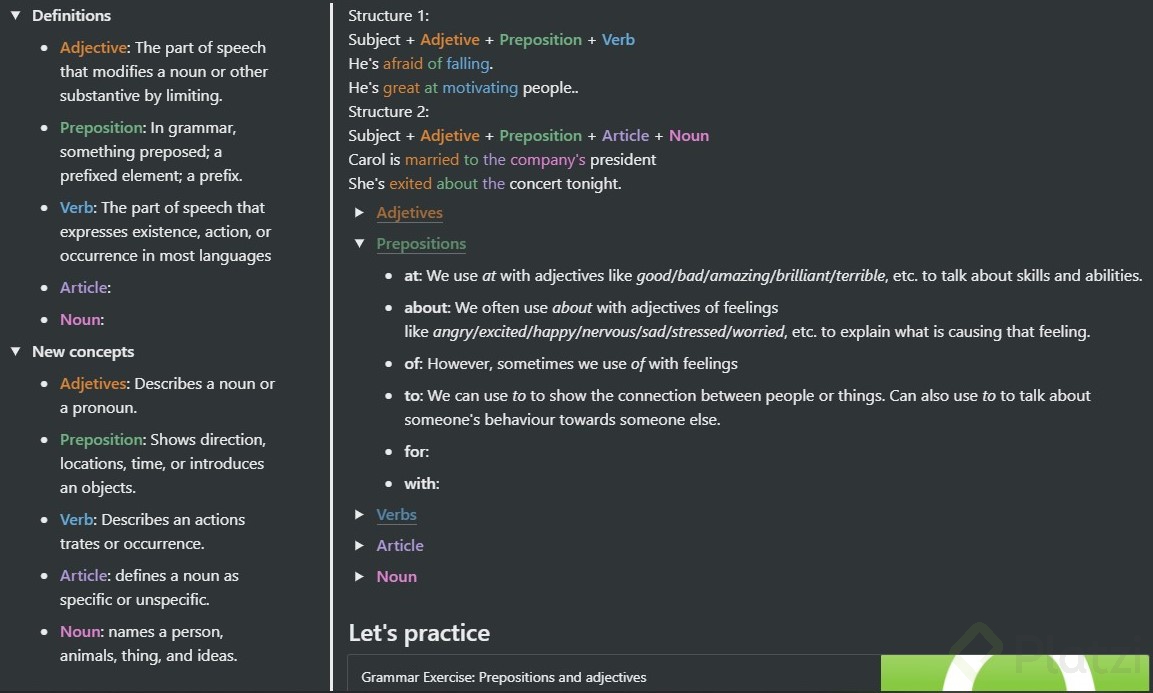Click the underlined Adjetives toggle heading
1153x693 pixels.
tap(409, 213)
